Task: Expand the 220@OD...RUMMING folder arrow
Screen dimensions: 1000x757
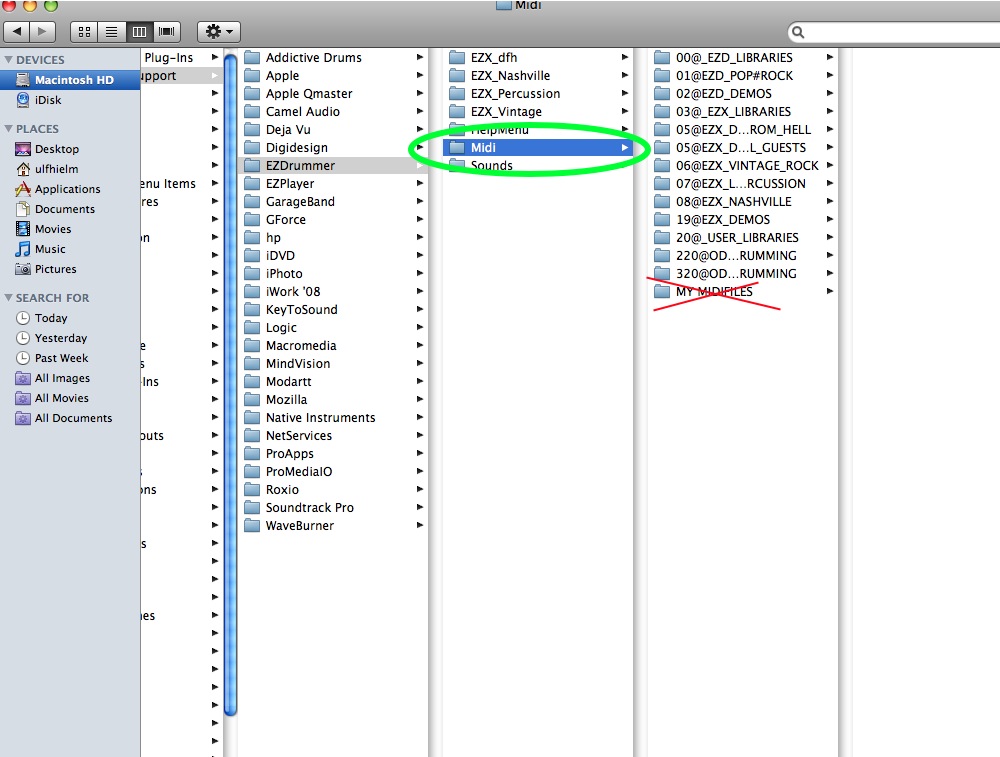Action: (x=830, y=255)
